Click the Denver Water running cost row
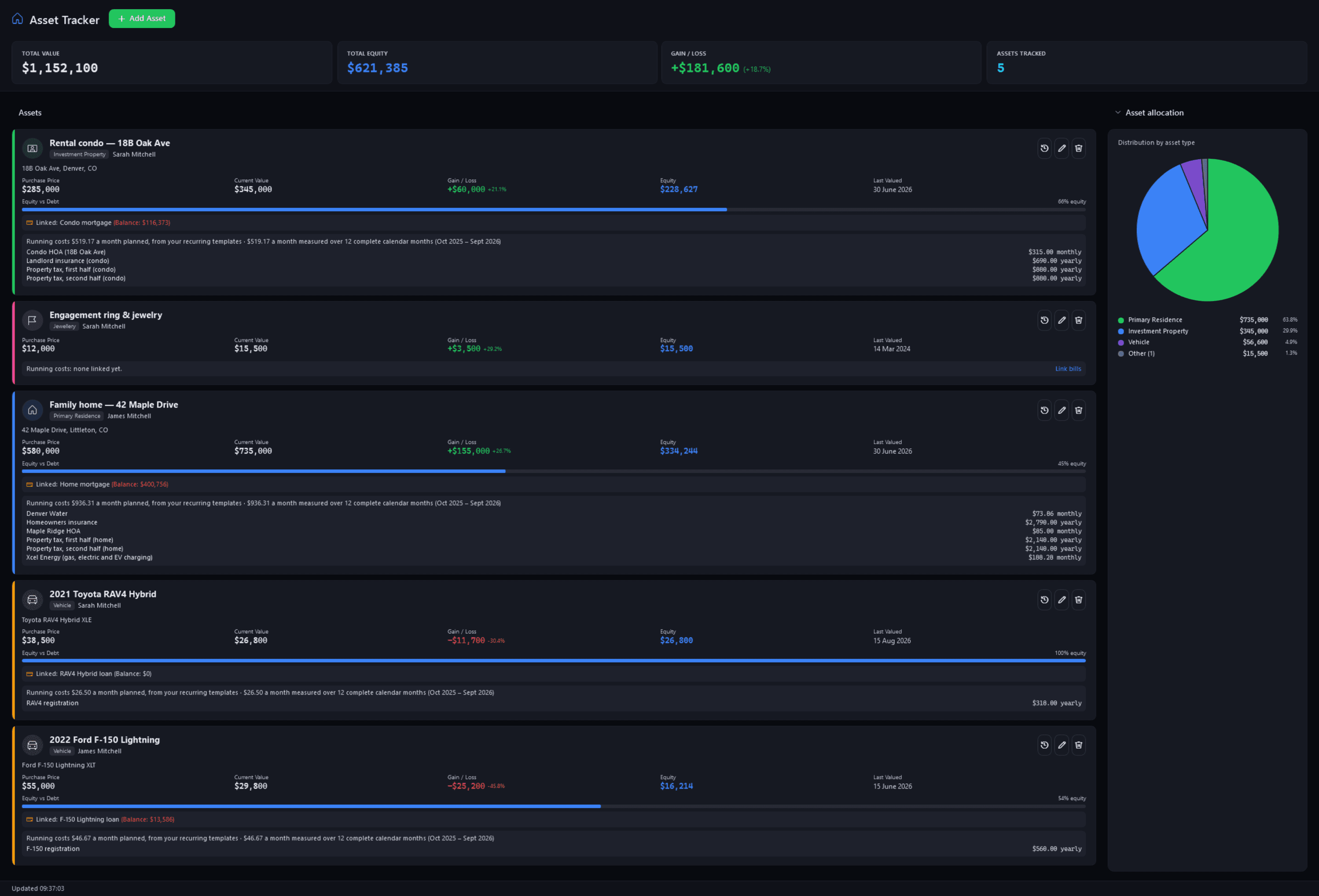Viewport: 1319px width, 896px height. coord(553,514)
